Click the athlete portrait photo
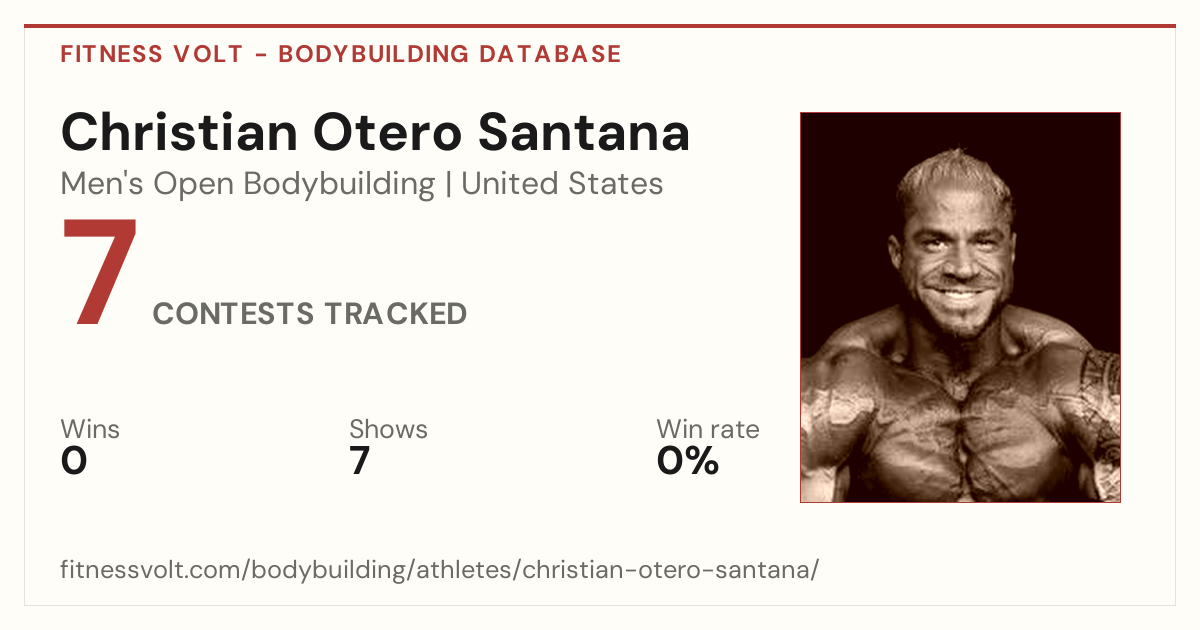The width and height of the screenshot is (1200, 630). click(960, 307)
